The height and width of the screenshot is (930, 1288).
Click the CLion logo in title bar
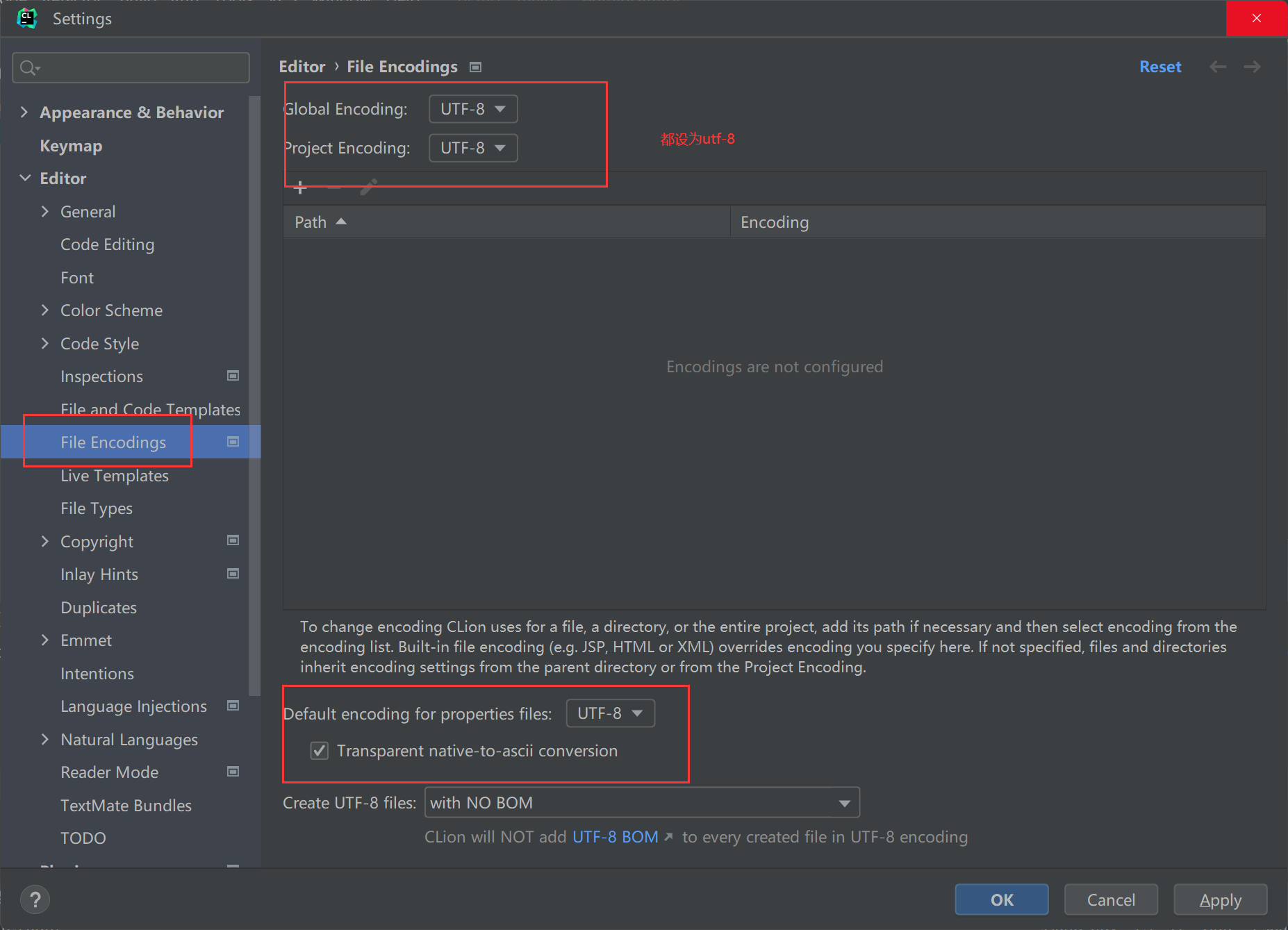pyautogui.click(x=27, y=18)
